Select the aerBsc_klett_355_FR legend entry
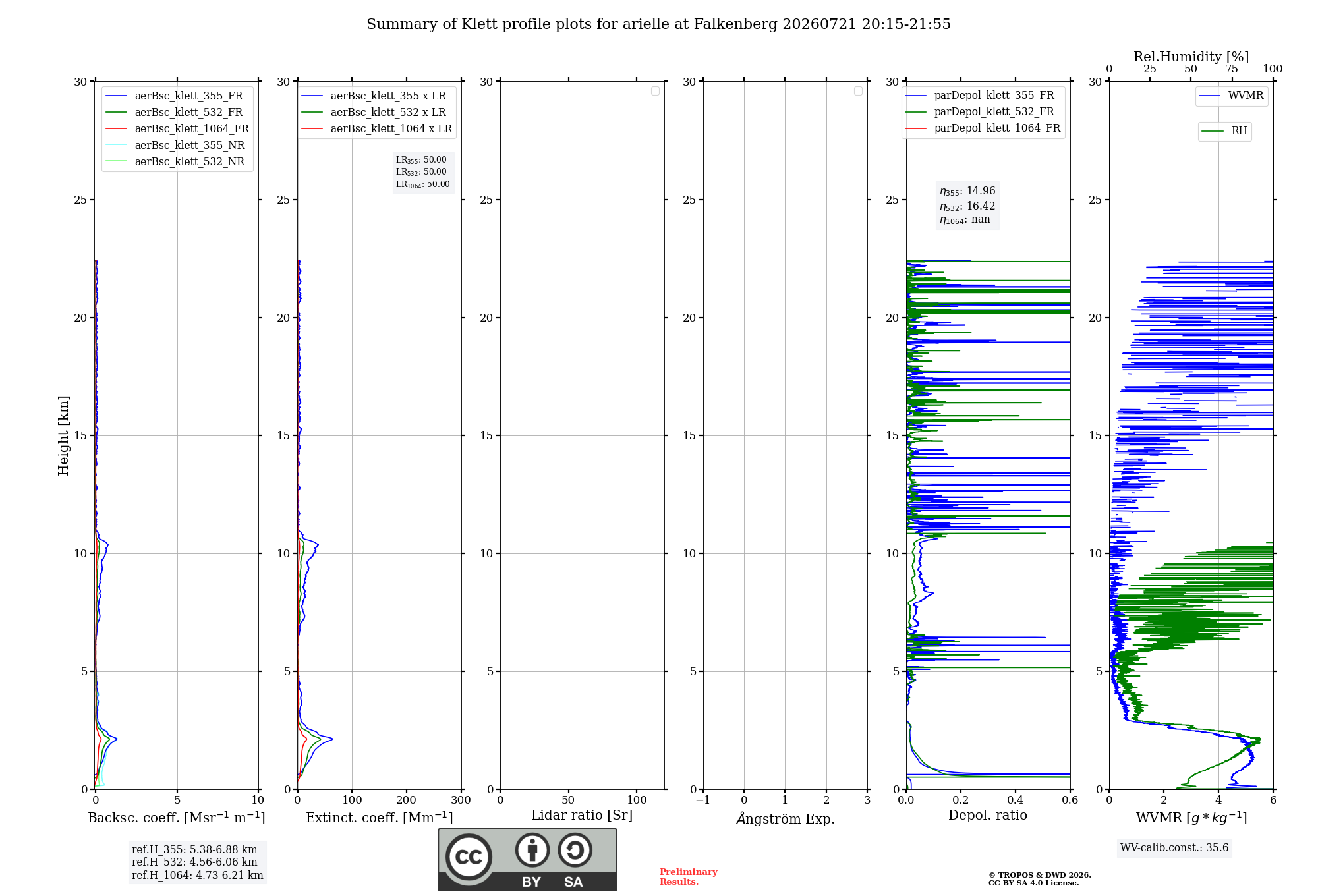The image size is (1318, 896). pos(175,96)
